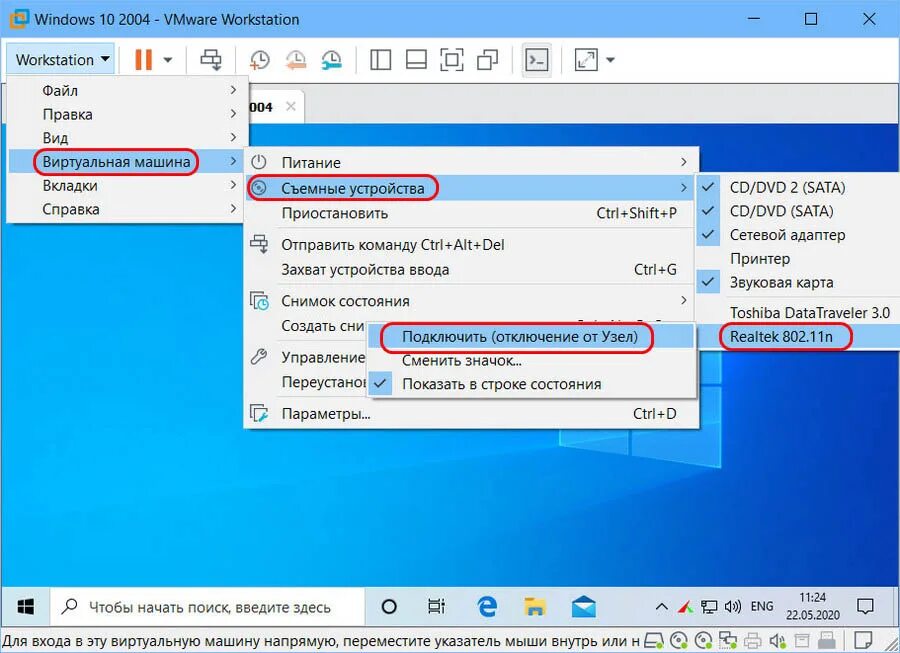The width and height of the screenshot is (900, 653).
Task: Choose Отправить команду Ctrl+Alt+Del
Action: pos(471,244)
